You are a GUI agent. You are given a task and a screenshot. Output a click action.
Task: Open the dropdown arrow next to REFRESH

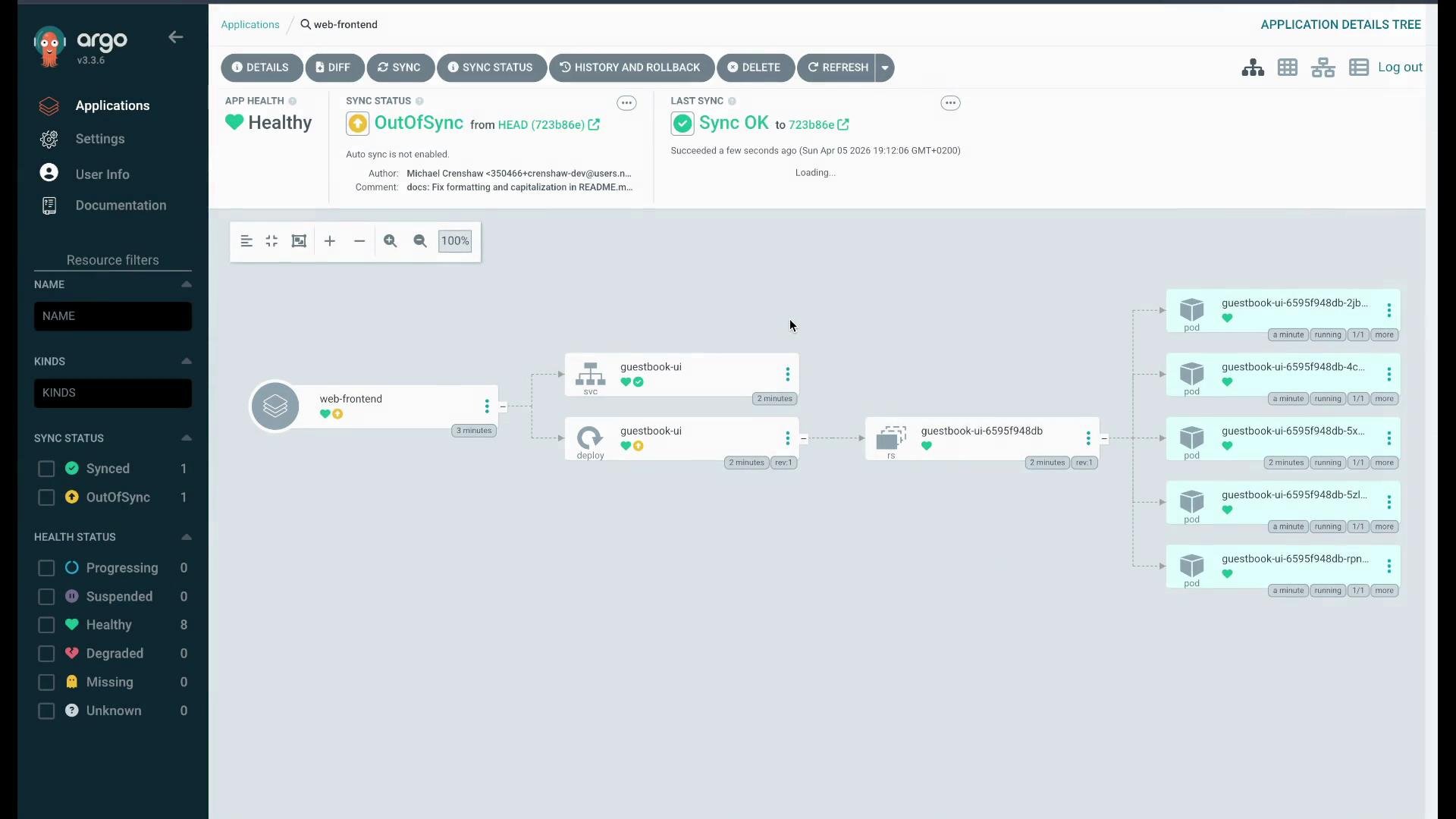coord(885,67)
